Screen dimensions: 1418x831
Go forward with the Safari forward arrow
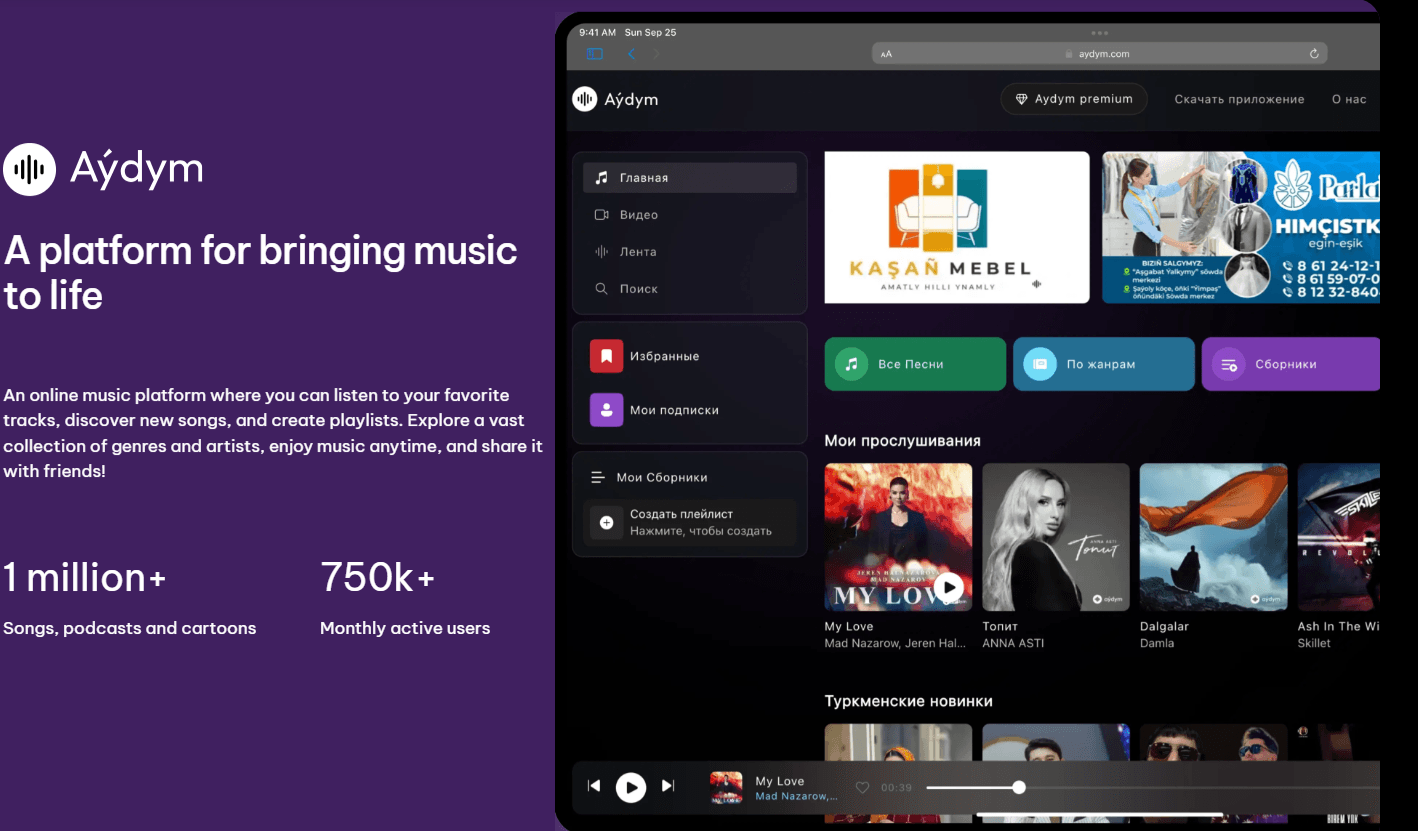coord(656,54)
